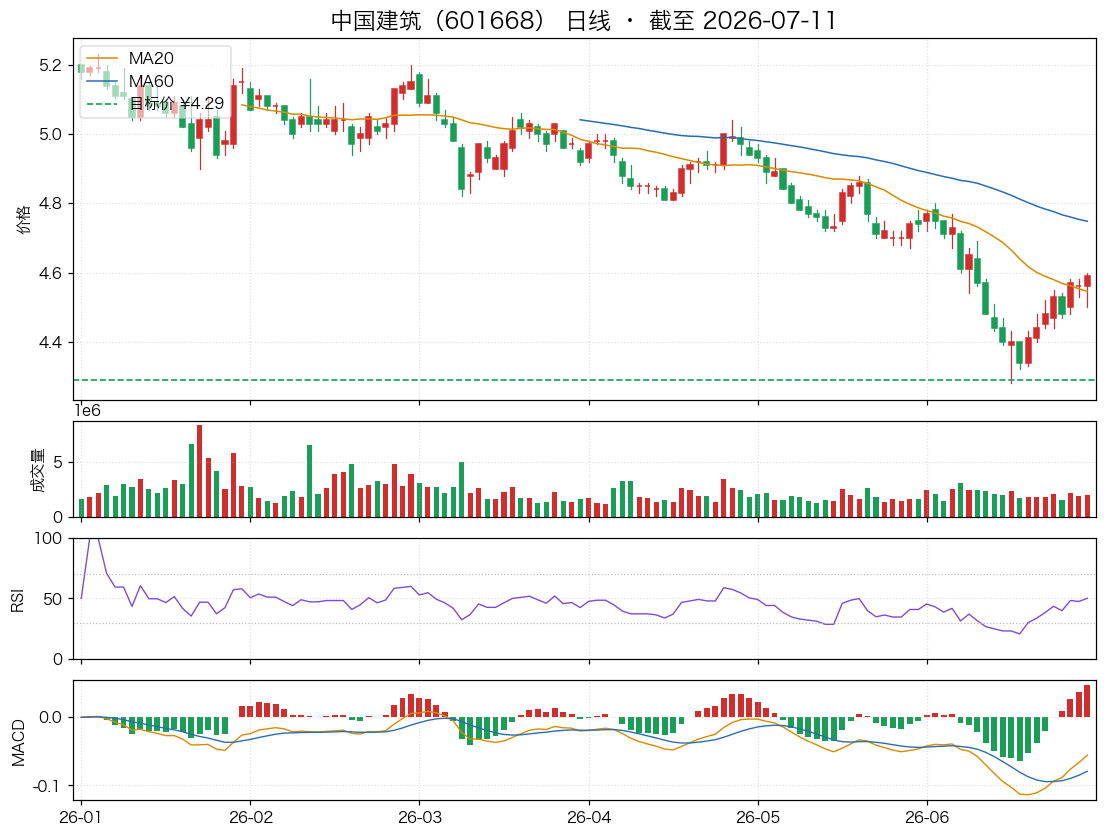The height and width of the screenshot is (837, 1106).
Task: Click the 100 tick on RSI panel
Action: pos(48,539)
